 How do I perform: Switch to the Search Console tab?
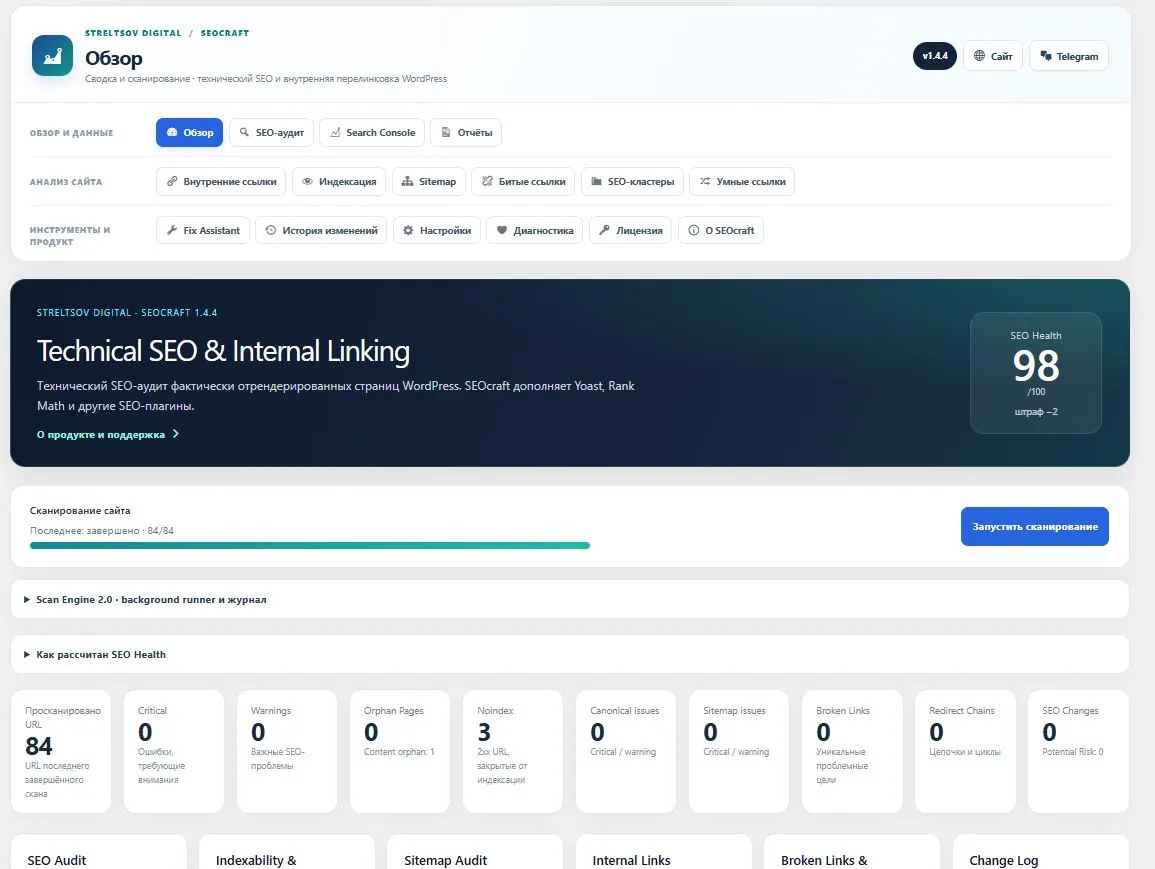coord(372,133)
